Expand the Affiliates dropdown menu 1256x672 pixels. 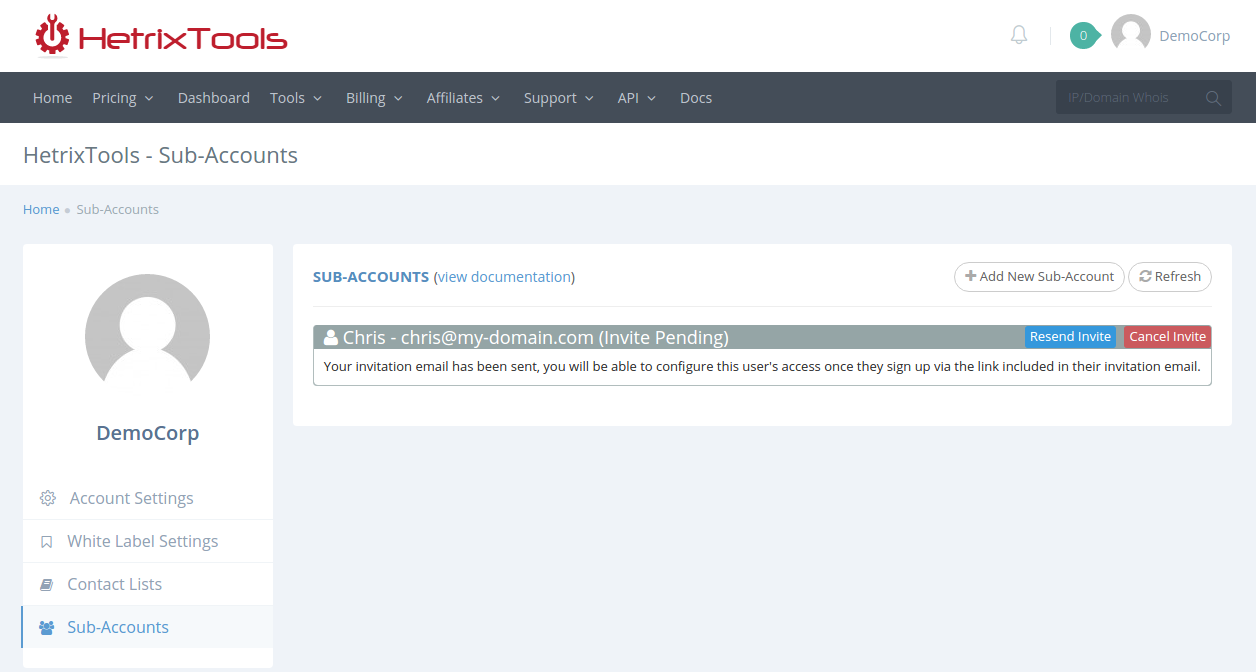463,98
